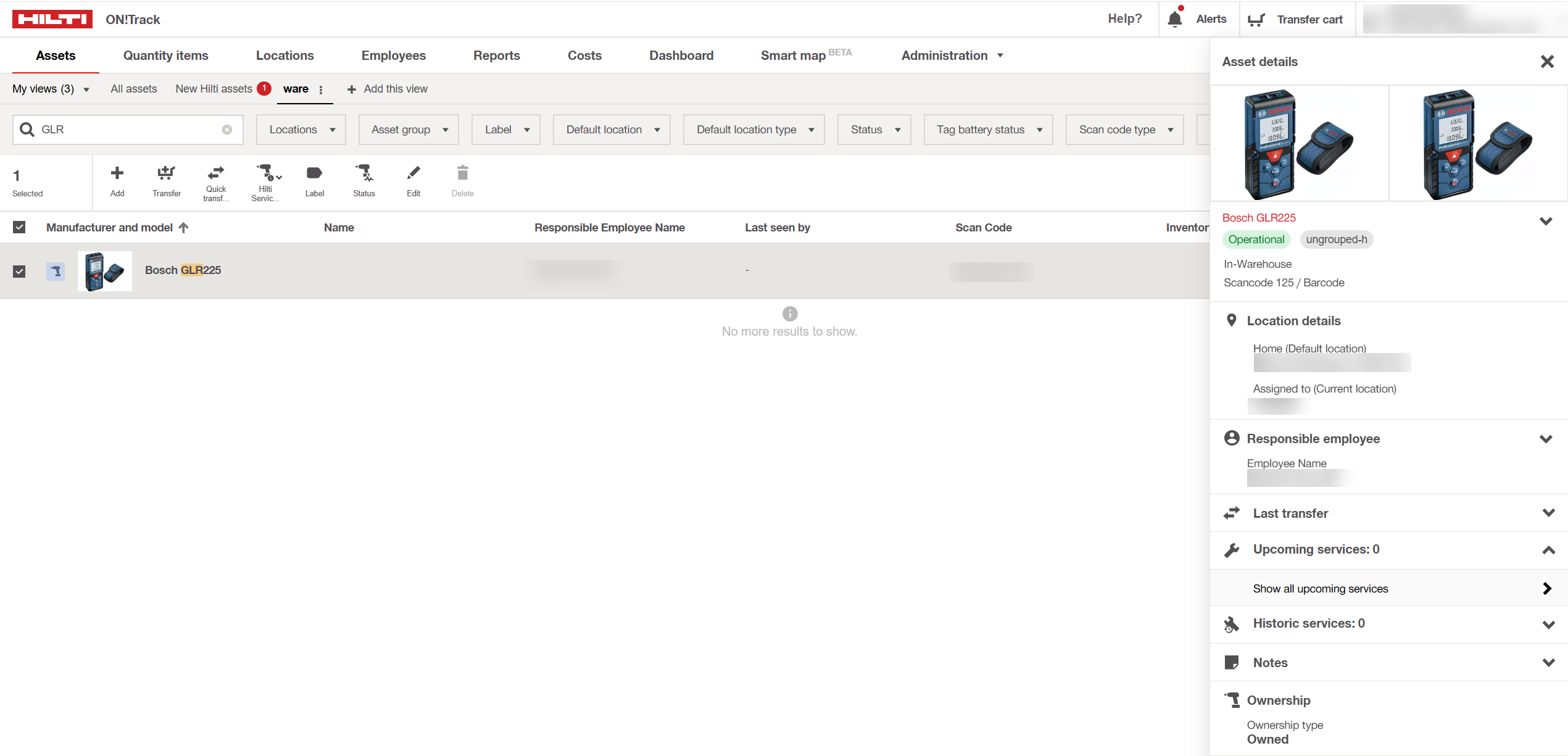Screen dimensions: 1568x756
Task: Click the Add asset plus icon
Action: pos(117,173)
